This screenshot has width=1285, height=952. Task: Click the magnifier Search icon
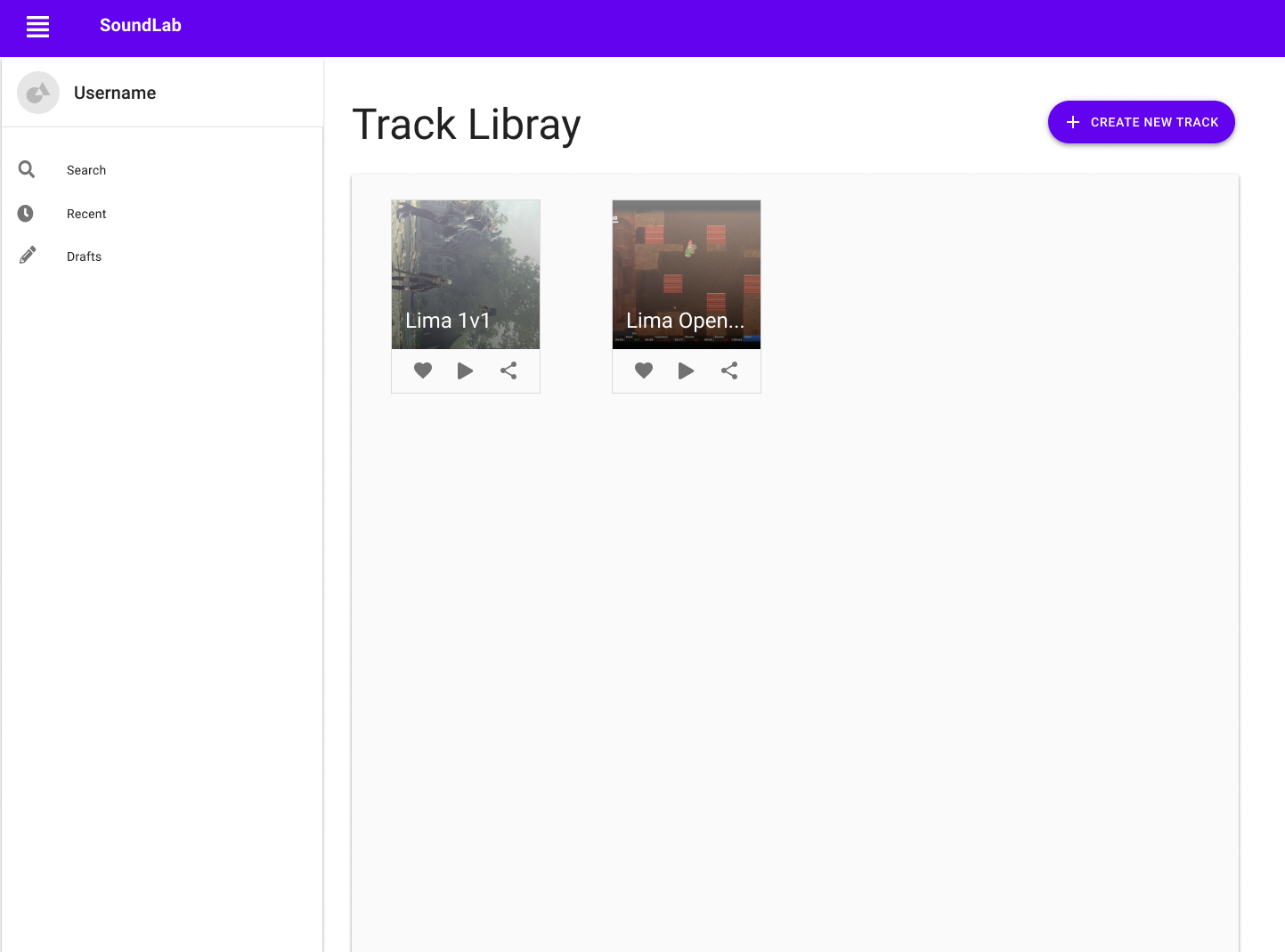point(27,169)
